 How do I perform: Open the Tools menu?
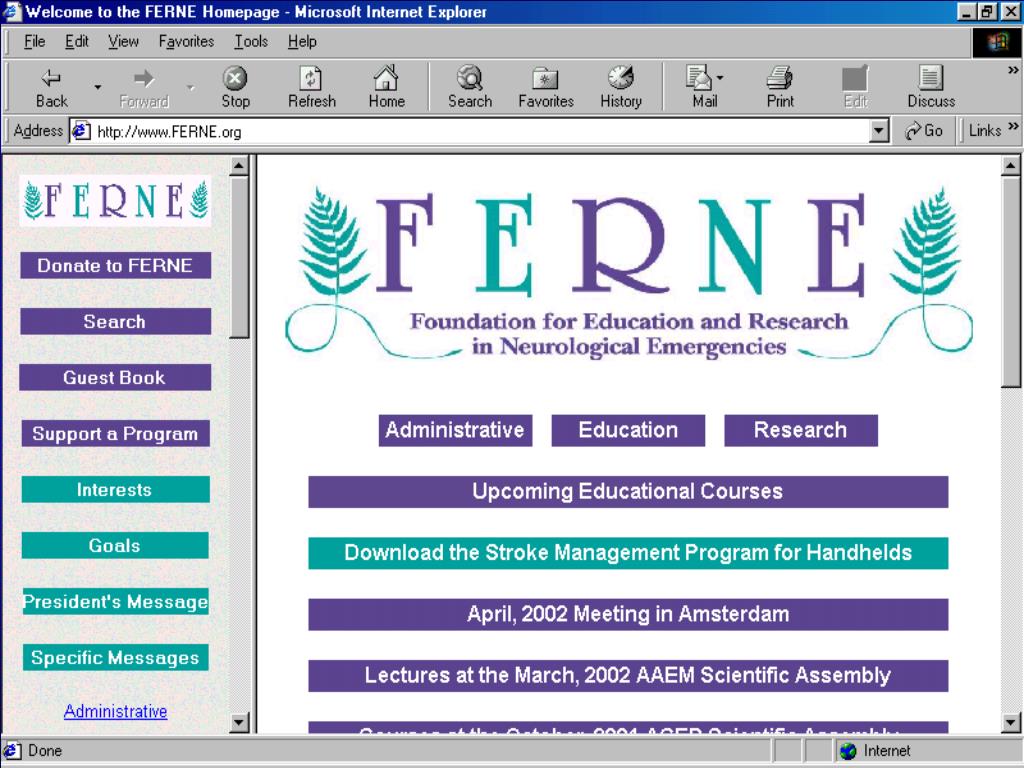point(251,42)
